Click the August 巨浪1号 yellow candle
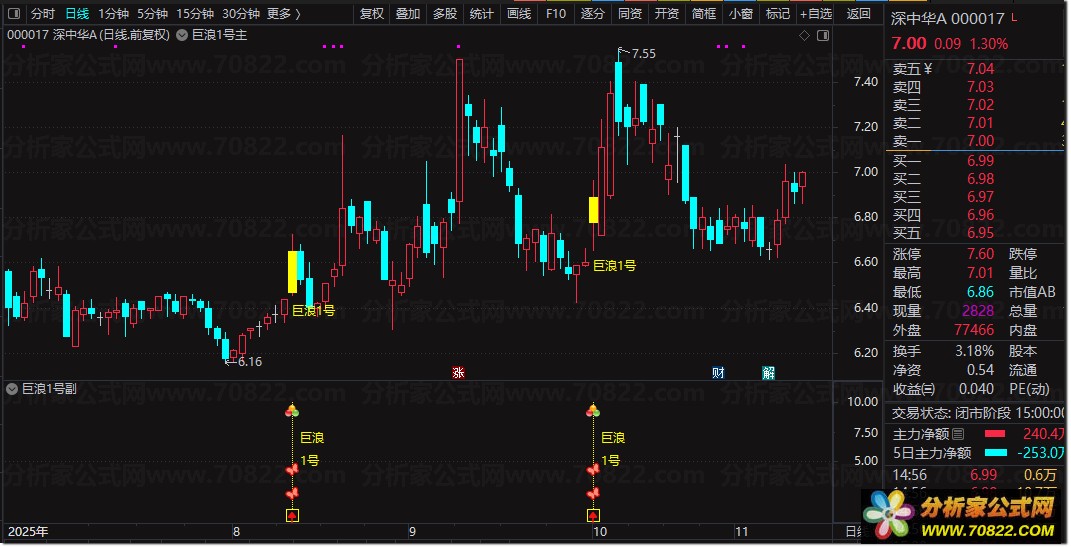 point(292,272)
